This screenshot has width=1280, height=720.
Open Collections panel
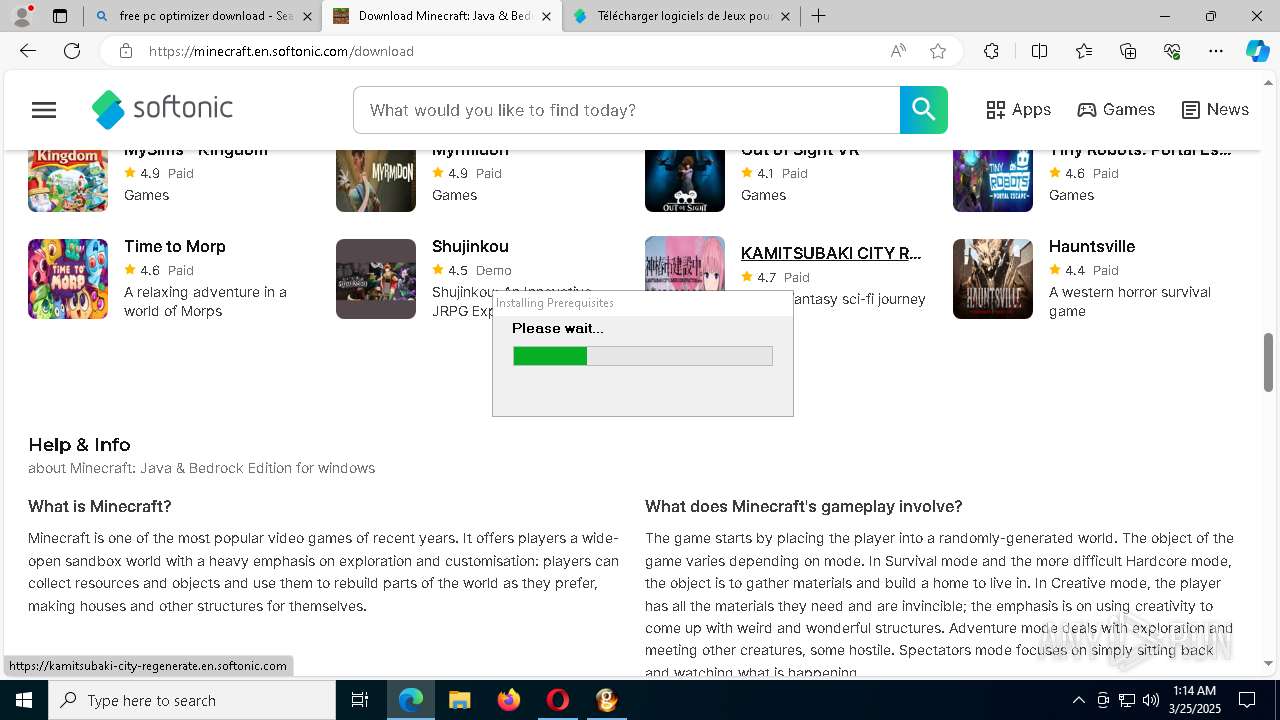click(1128, 51)
